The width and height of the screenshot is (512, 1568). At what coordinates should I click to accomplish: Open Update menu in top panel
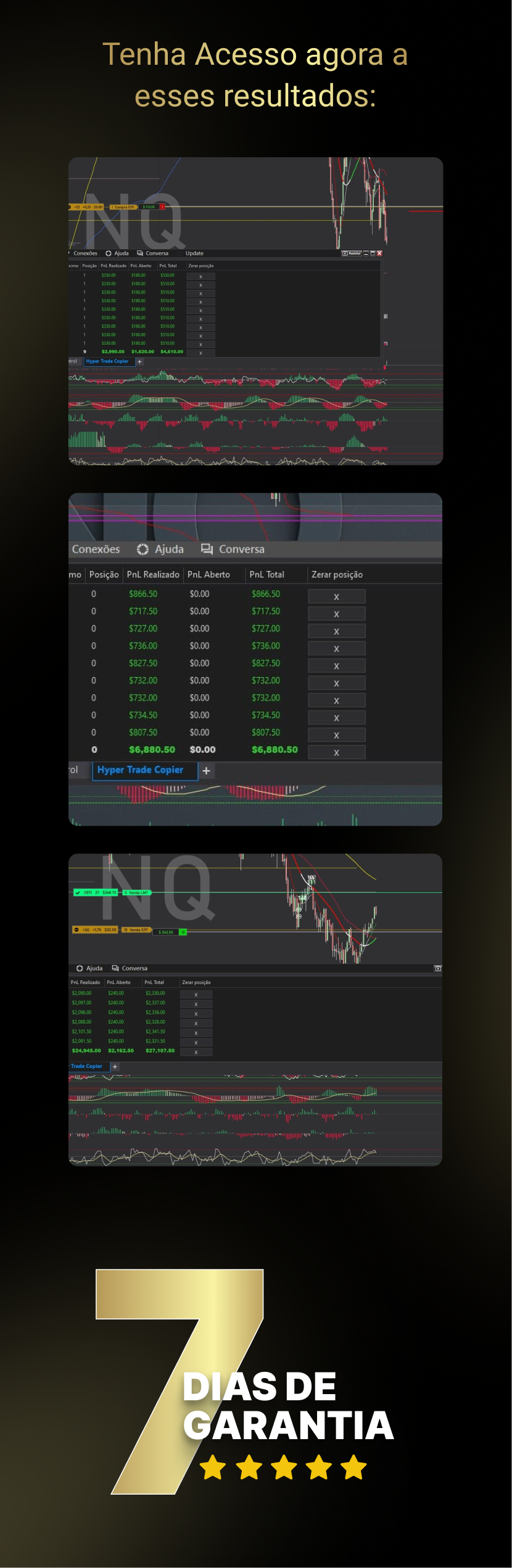[x=194, y=253]
